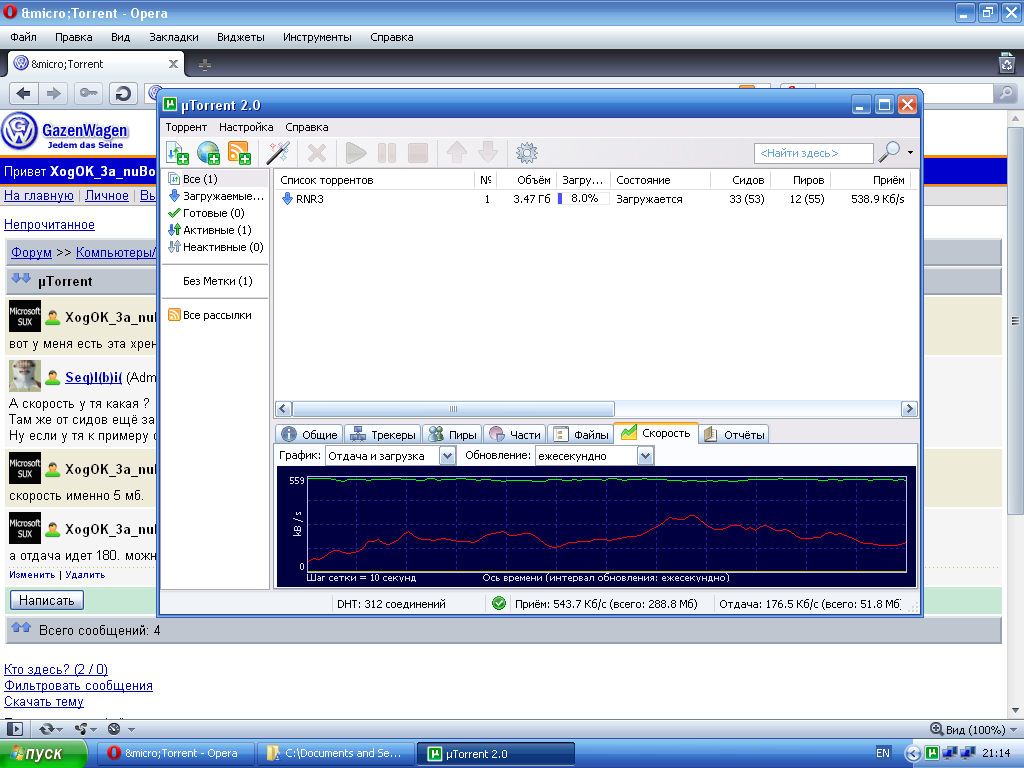Switch to C:\Documents and Se… taskbar window
This screenshot has width=1024, height=768.
[336, 754]
